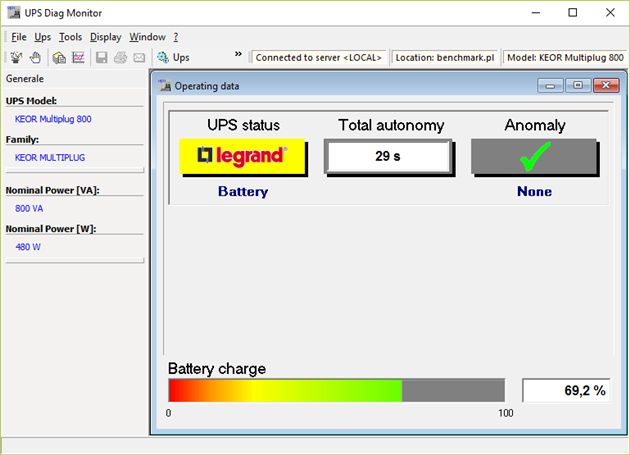The image size is (630, 455).
Task: Click the Battery status label
Action: coord(243,191)
